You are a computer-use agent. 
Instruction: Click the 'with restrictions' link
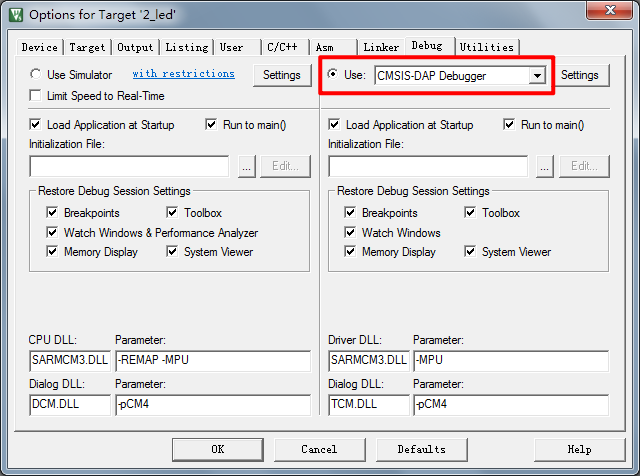183,74
